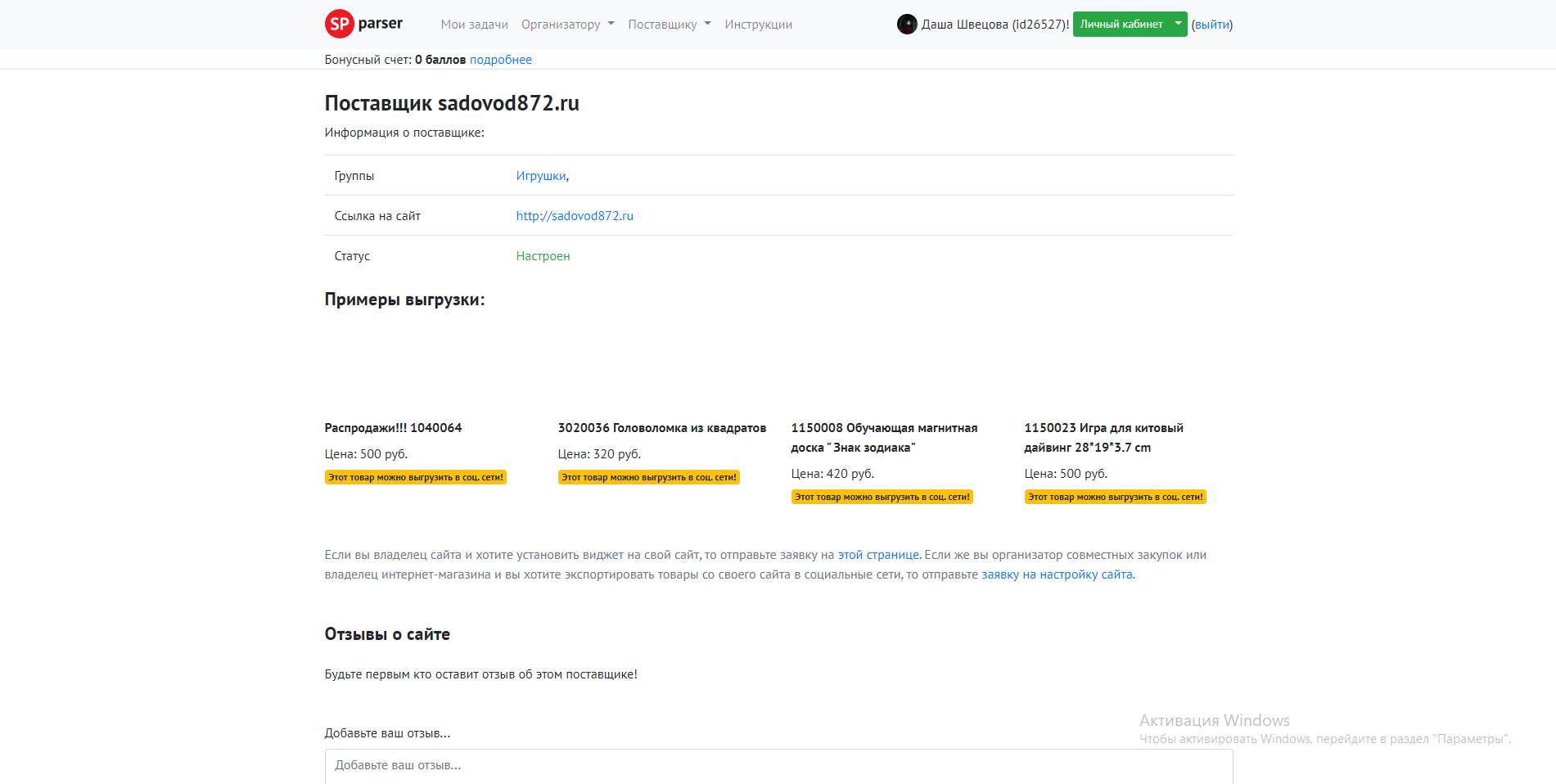The width and height of the screenshot is (1556, 784).
Task: Click the Ссылка на сайт row label
Action: 377,216
